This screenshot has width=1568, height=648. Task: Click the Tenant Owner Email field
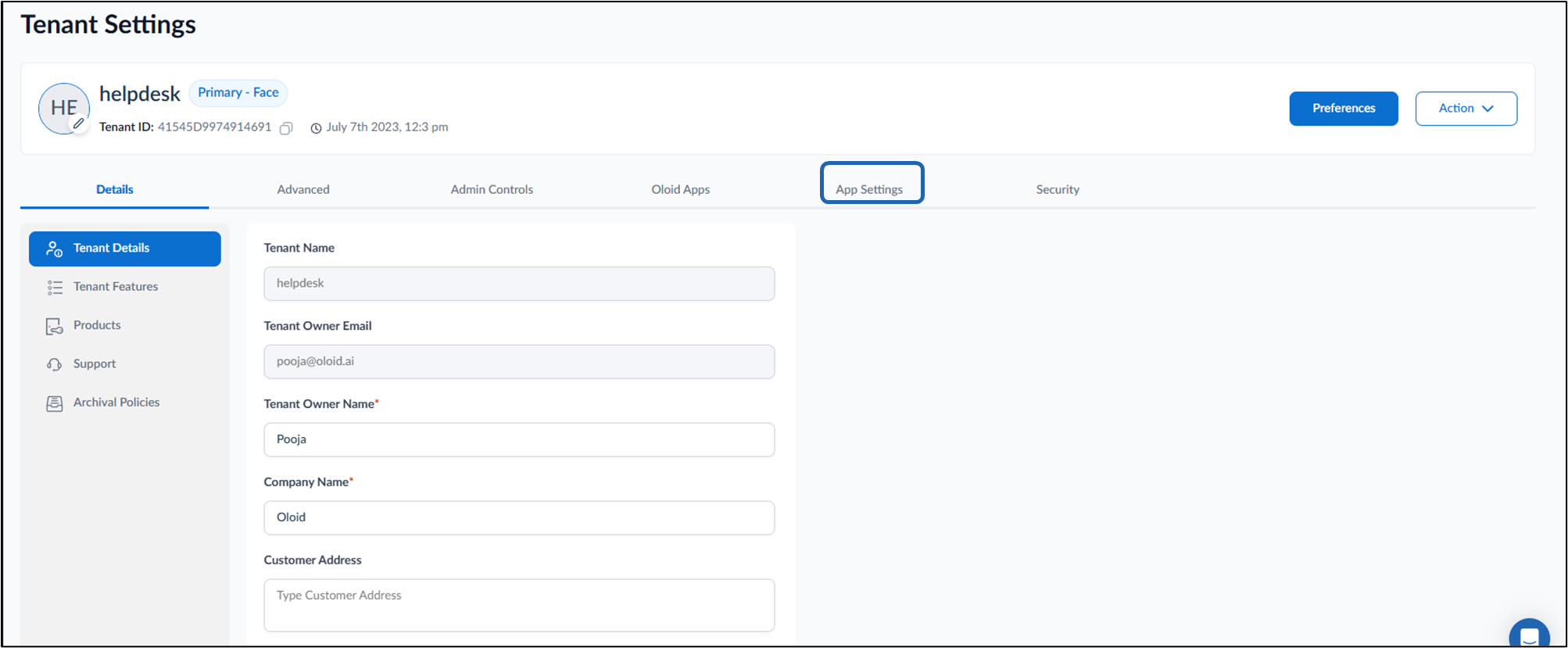pos(519,362)
